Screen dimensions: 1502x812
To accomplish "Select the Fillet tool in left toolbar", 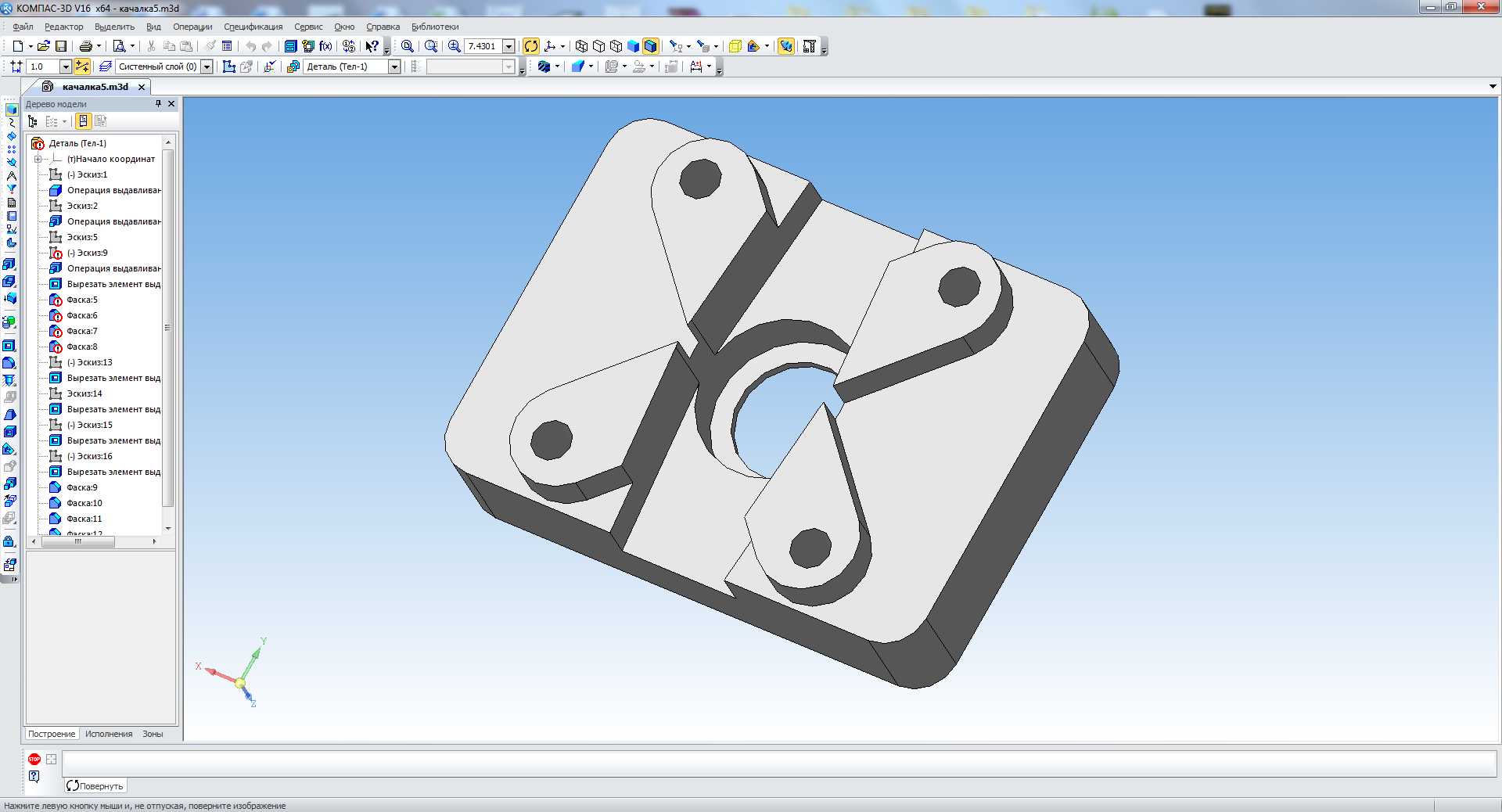I will tap(9, 363).
